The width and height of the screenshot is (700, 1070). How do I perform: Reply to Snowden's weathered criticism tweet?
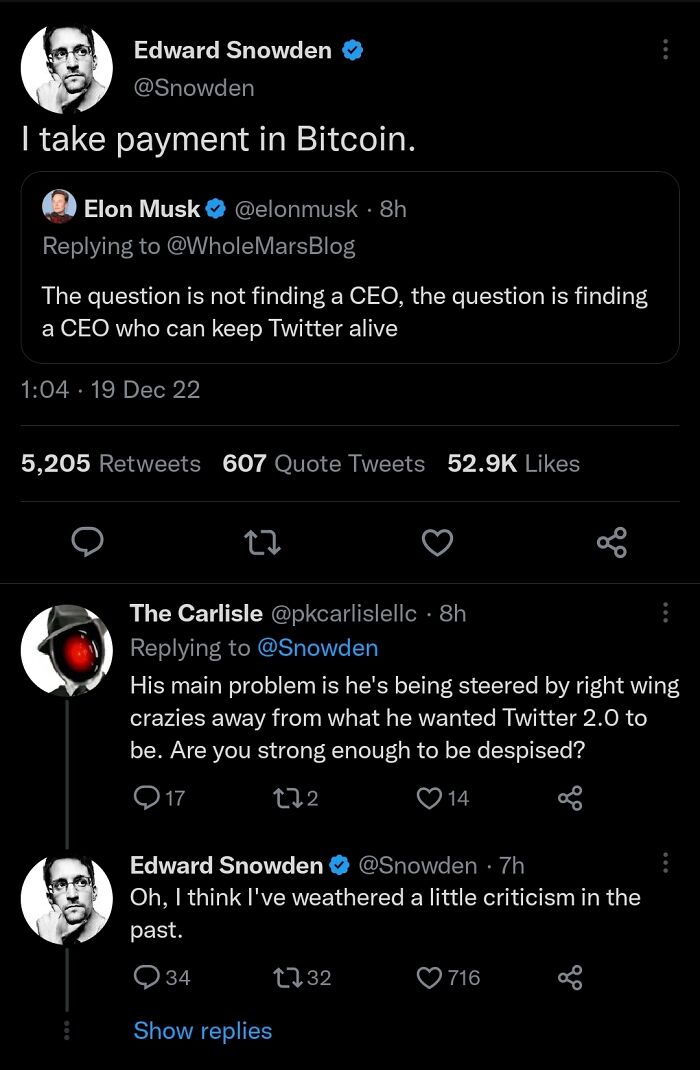click(146, 977)
